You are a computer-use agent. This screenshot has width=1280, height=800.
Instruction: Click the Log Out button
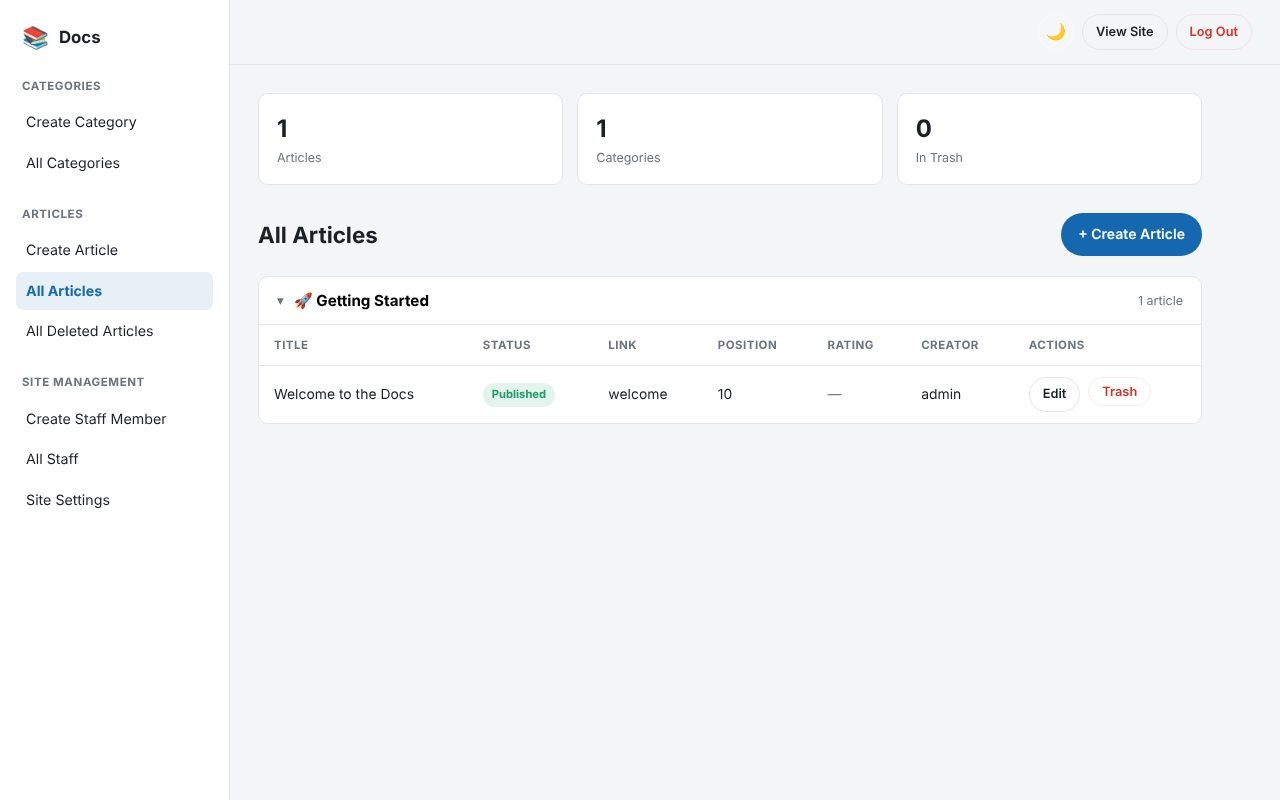click(1213, 32)
